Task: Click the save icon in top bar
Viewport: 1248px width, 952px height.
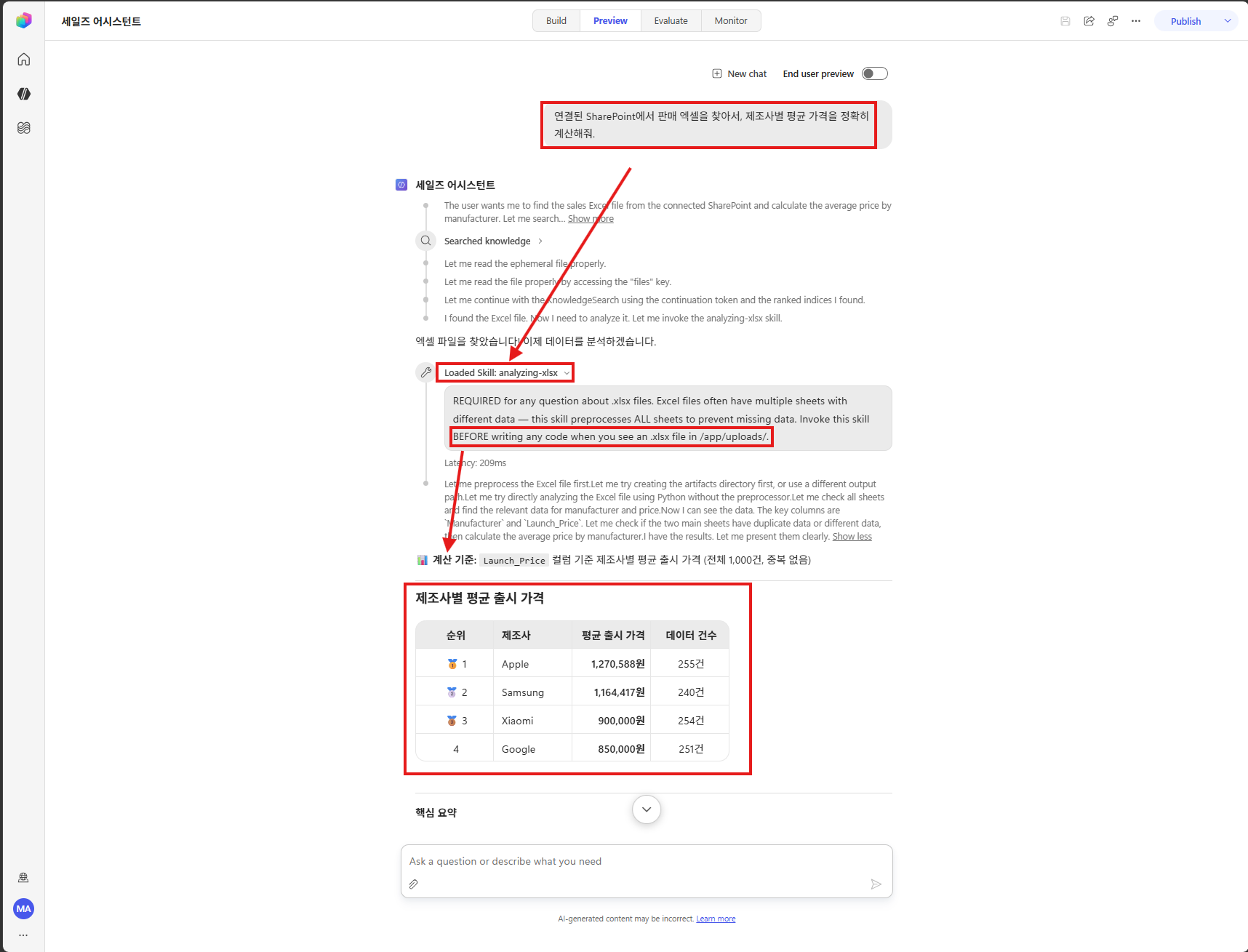Action: tap(1065, 21)
